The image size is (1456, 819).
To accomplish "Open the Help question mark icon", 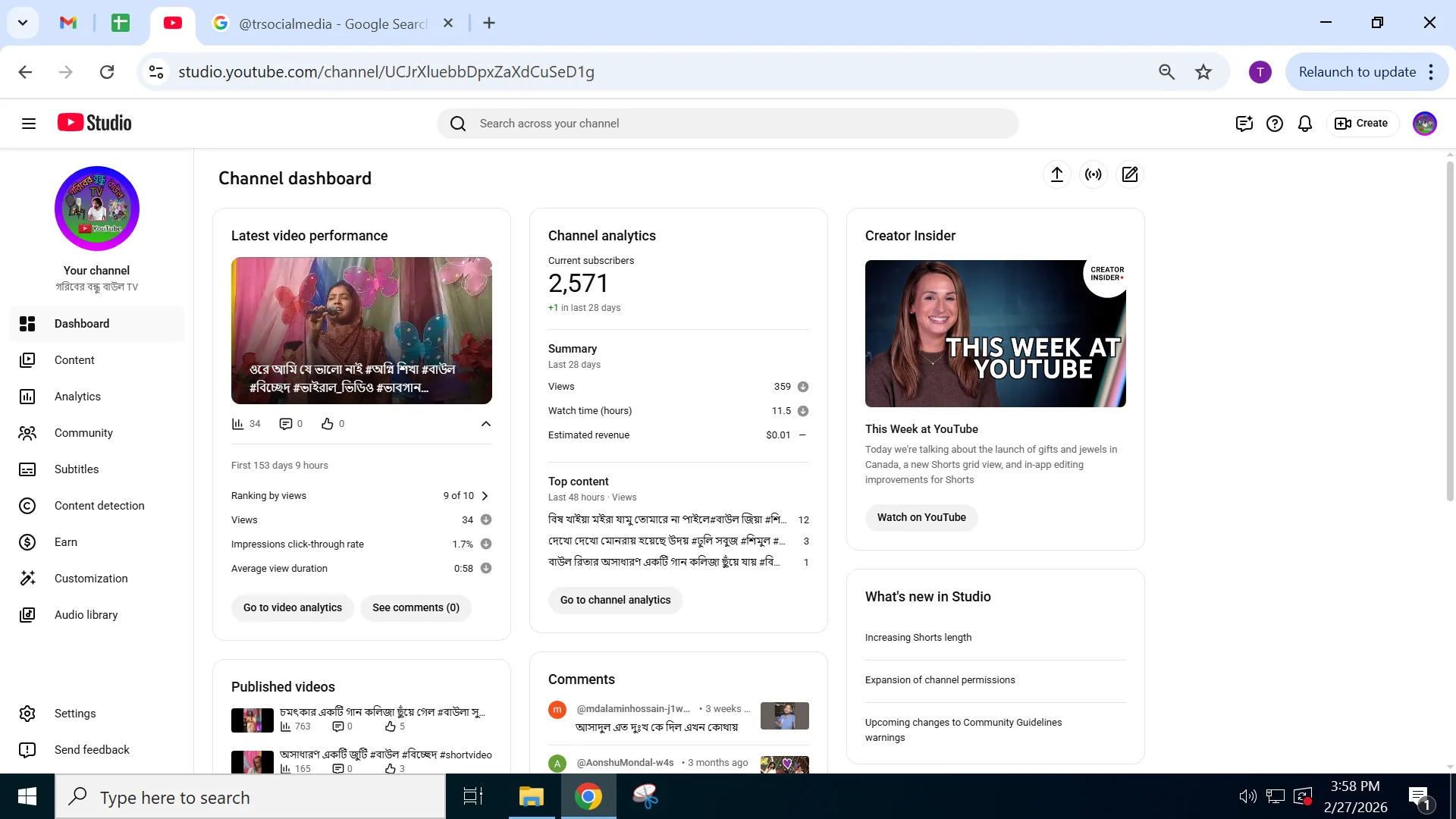I will click(1275, 124).
